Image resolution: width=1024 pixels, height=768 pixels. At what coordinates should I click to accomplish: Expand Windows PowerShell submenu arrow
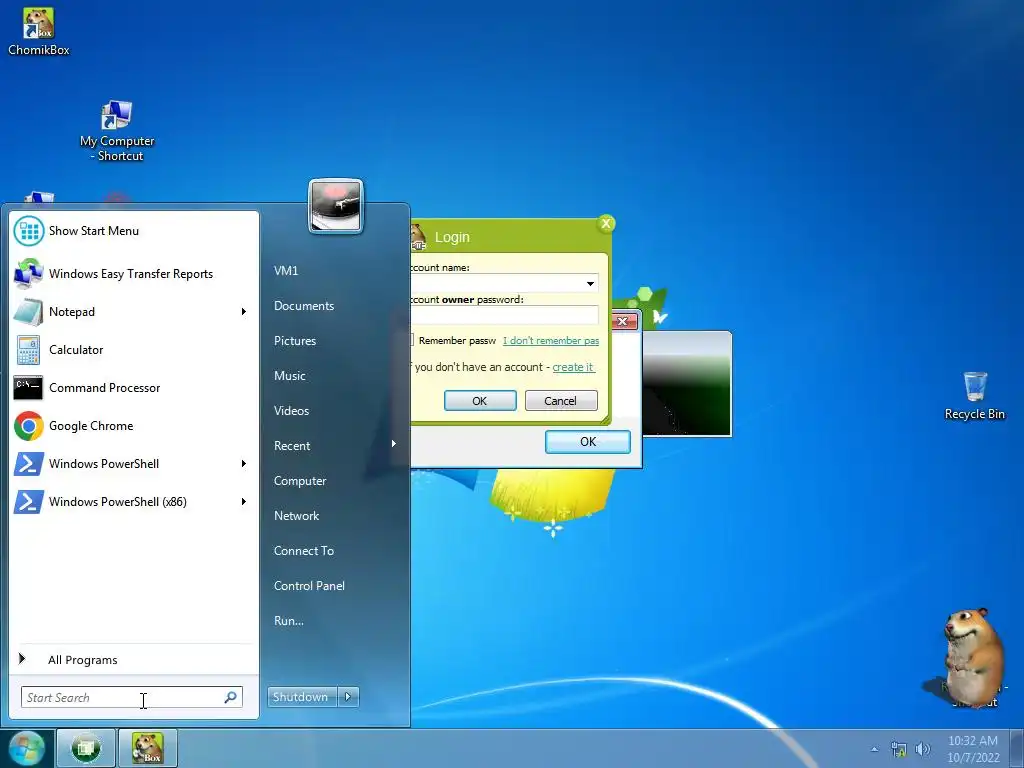click(x=244, y=464)
